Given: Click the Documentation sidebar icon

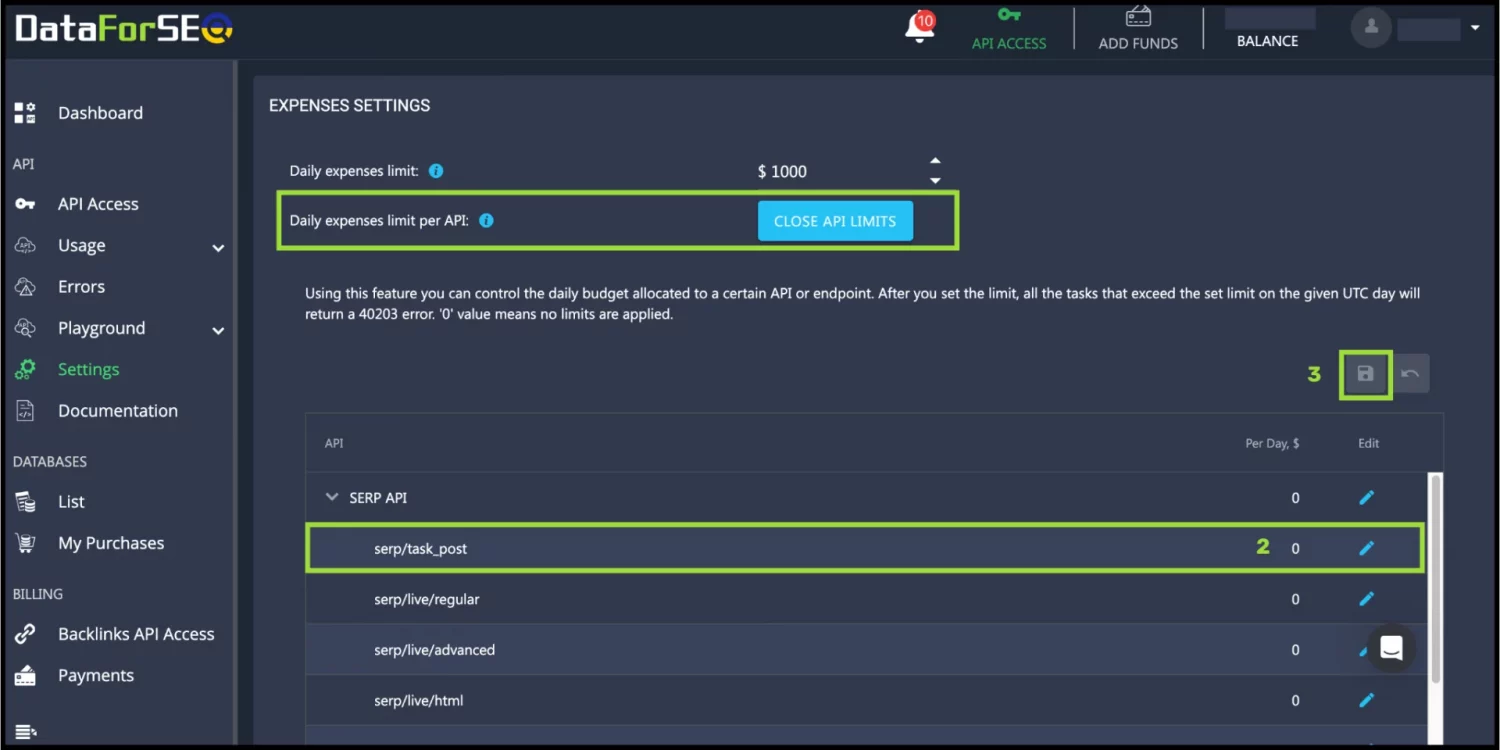Looking at the screenshot, I should [x=25, y=411].
